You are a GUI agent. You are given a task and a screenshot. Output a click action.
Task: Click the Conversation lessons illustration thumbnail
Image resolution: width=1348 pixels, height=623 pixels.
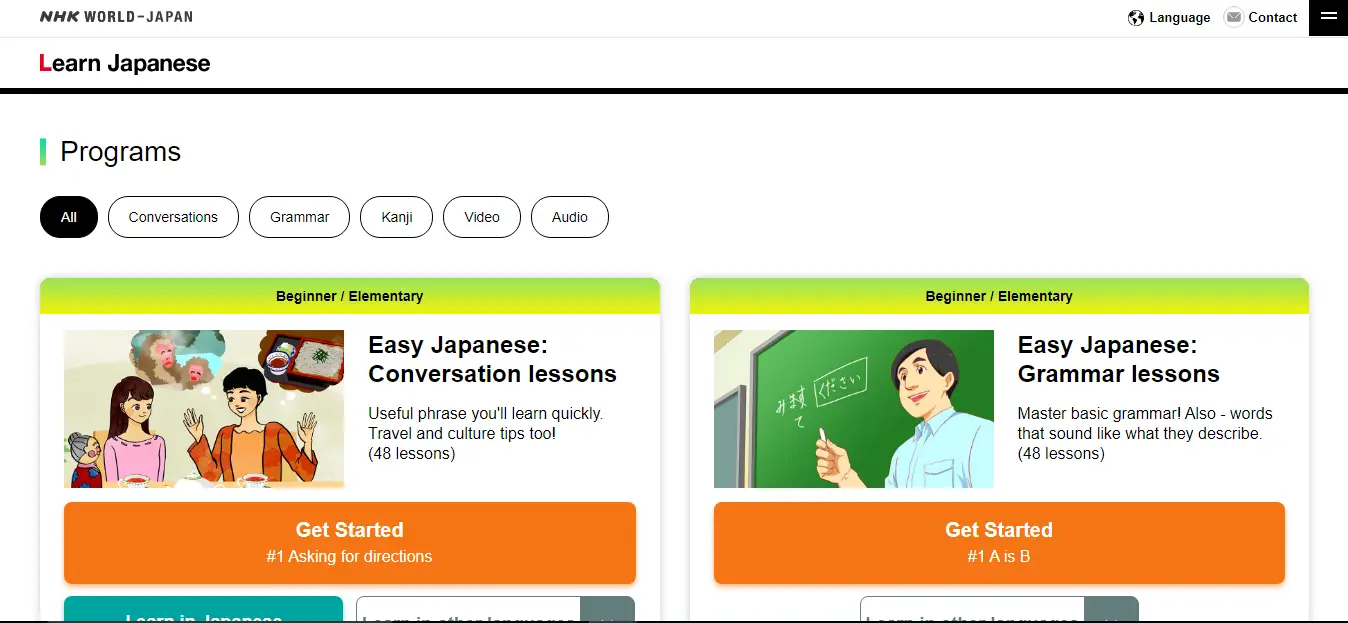pos(203,409)
